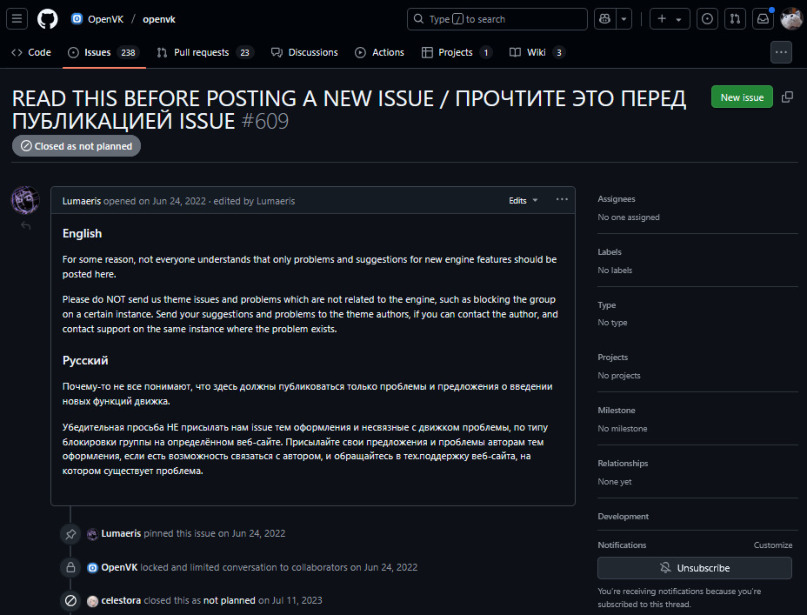Open the OpenVK organization link
The height and width of the screenshot is (615, 807).
(106, 20)
